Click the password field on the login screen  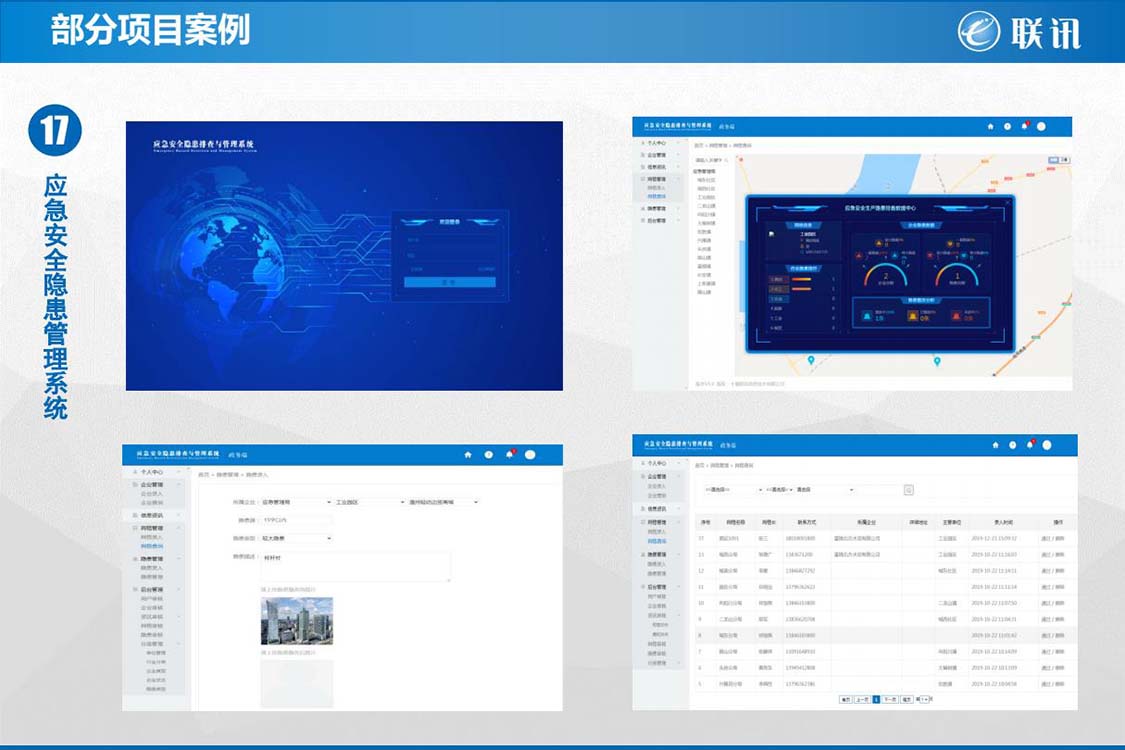pyautogui.click(x=450, y=255)
